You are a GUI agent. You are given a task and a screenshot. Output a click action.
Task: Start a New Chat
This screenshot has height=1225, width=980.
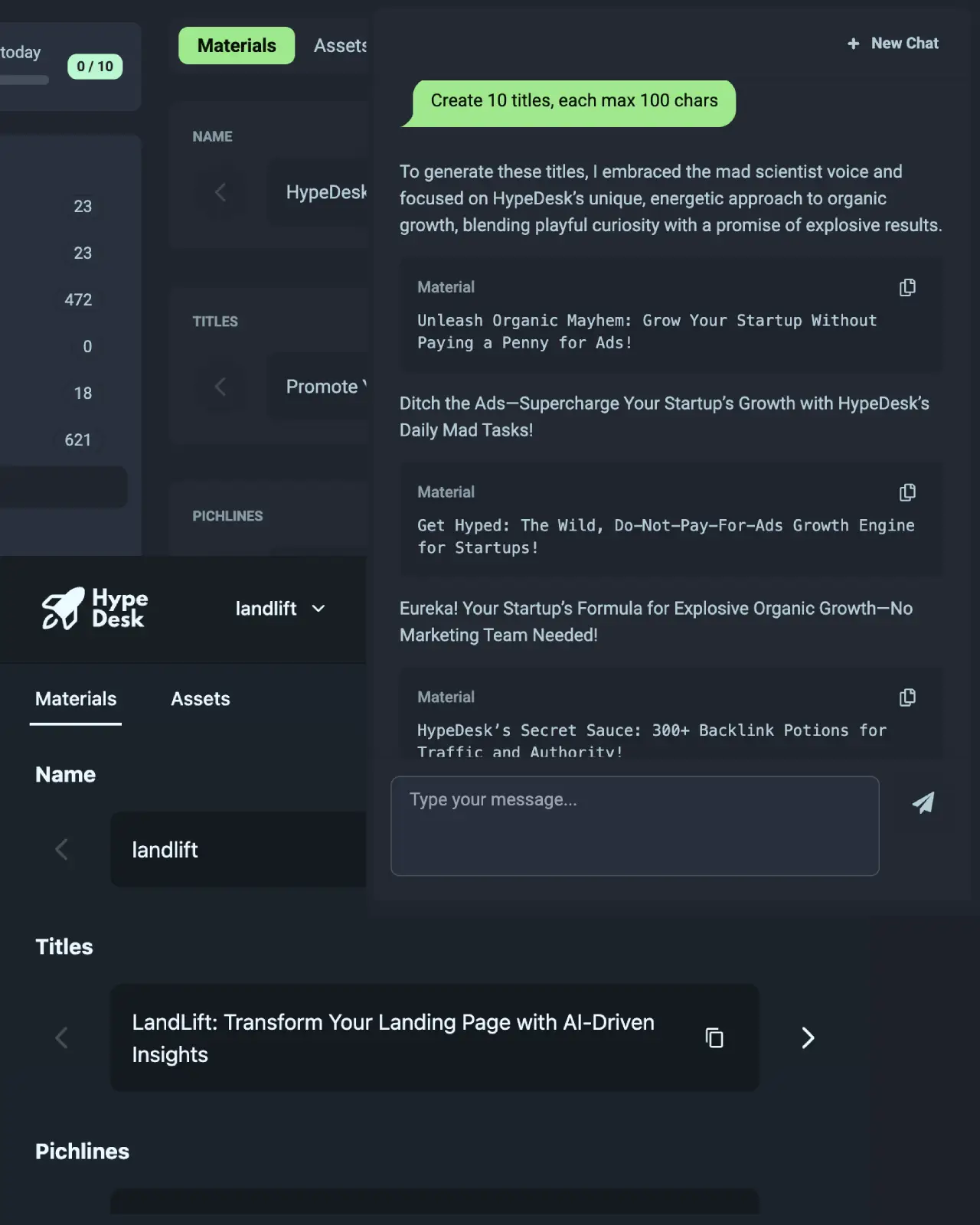click(893, 44)
